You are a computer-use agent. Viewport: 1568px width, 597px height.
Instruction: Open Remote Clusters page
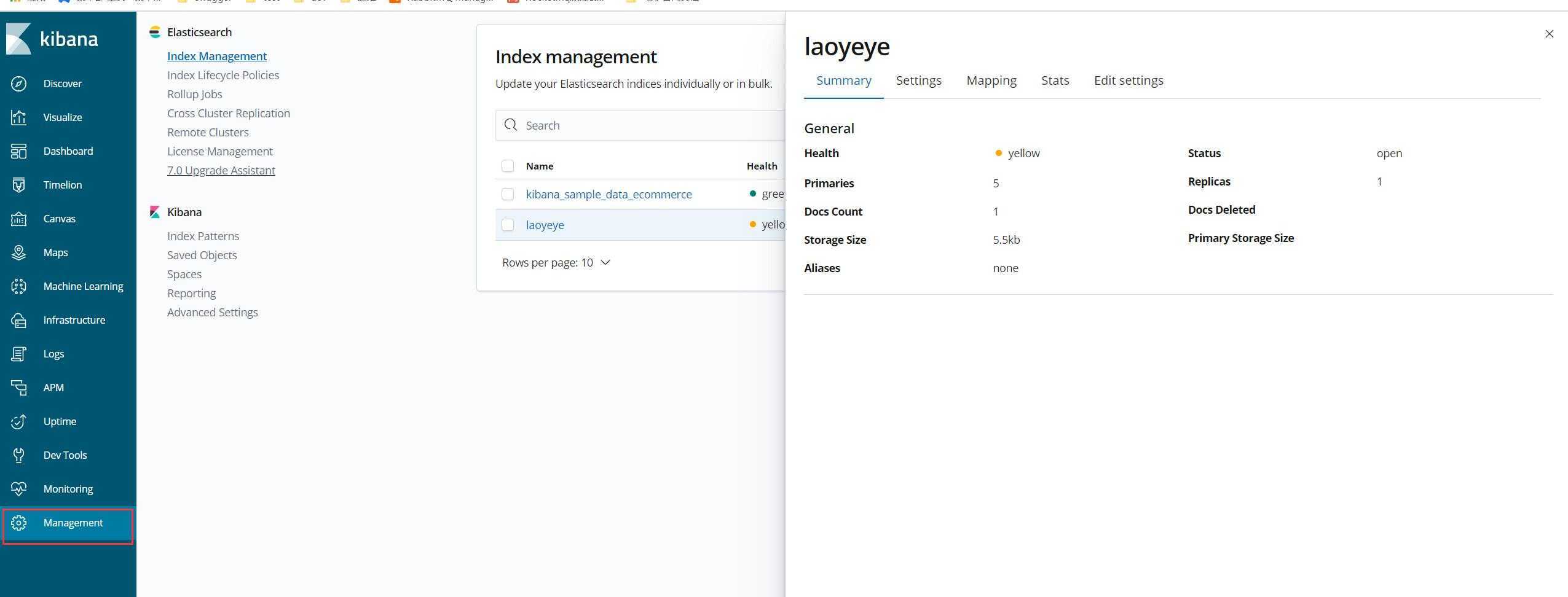208,132
